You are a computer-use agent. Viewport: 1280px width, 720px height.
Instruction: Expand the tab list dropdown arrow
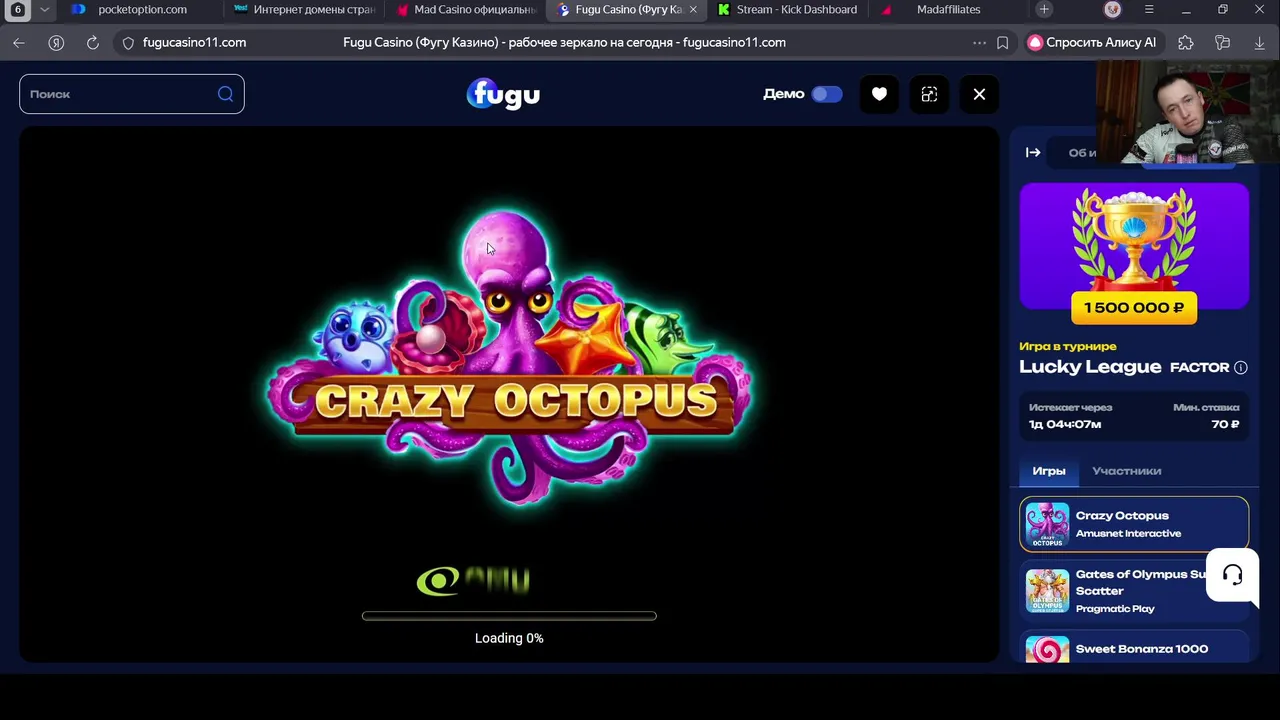coord(44,10)
